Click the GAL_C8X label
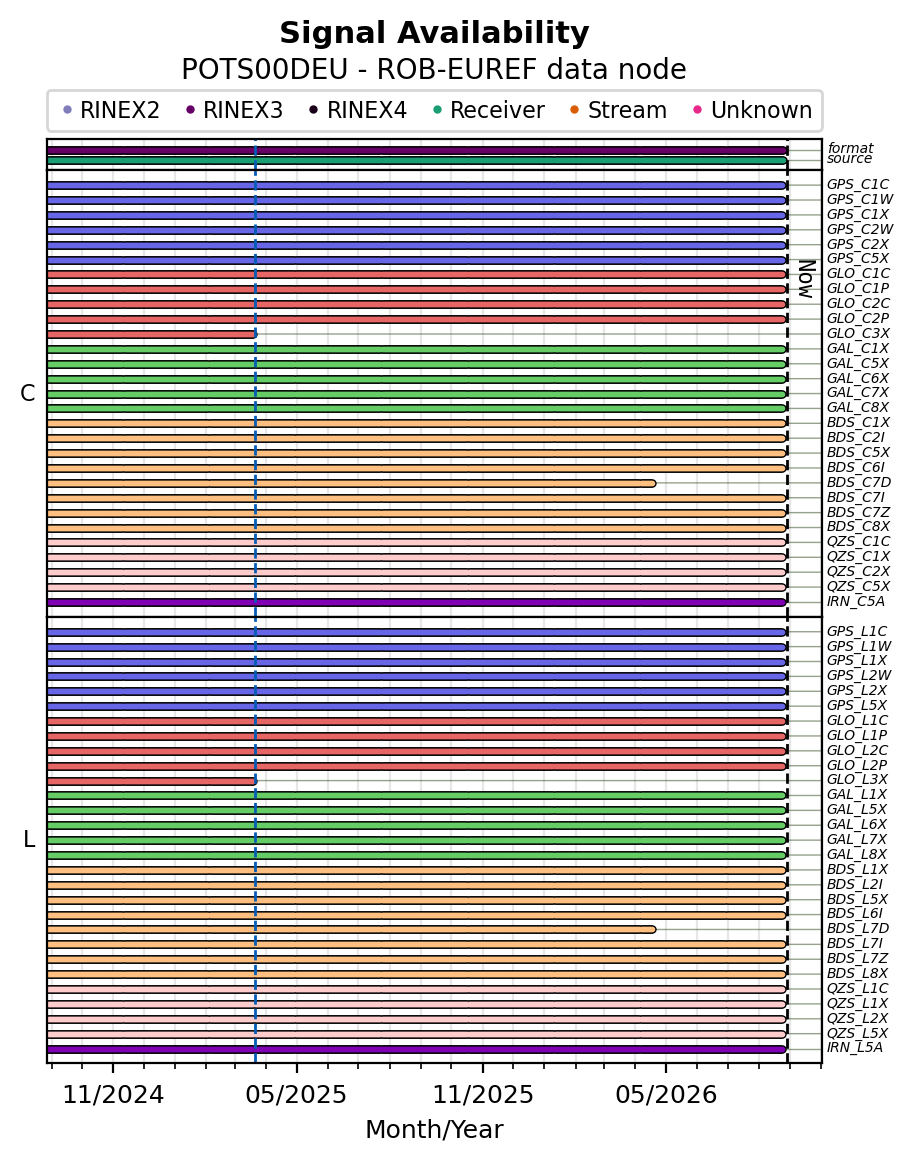 (858, 408)
